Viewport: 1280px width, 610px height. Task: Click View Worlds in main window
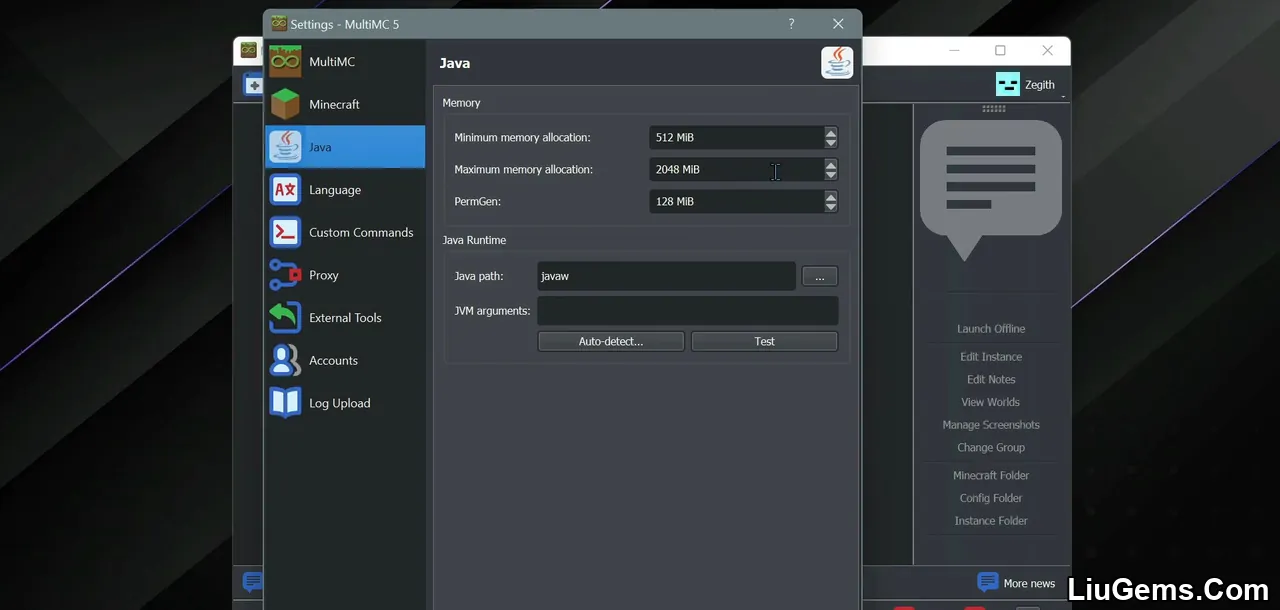pyautogui.click(x=991, y=402)
